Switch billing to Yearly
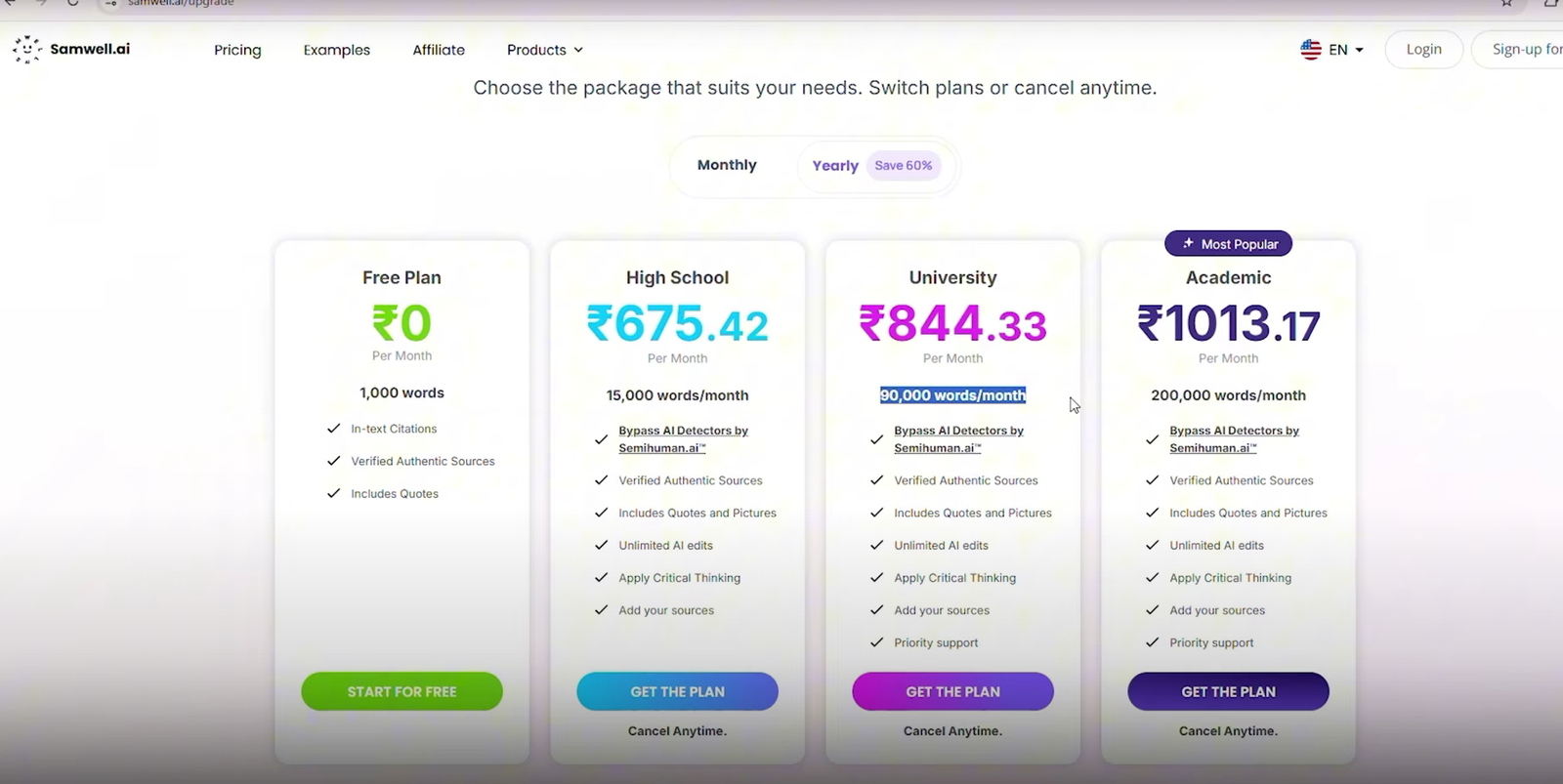Viewport: 1563px width, 784px height. coord(835,166)
